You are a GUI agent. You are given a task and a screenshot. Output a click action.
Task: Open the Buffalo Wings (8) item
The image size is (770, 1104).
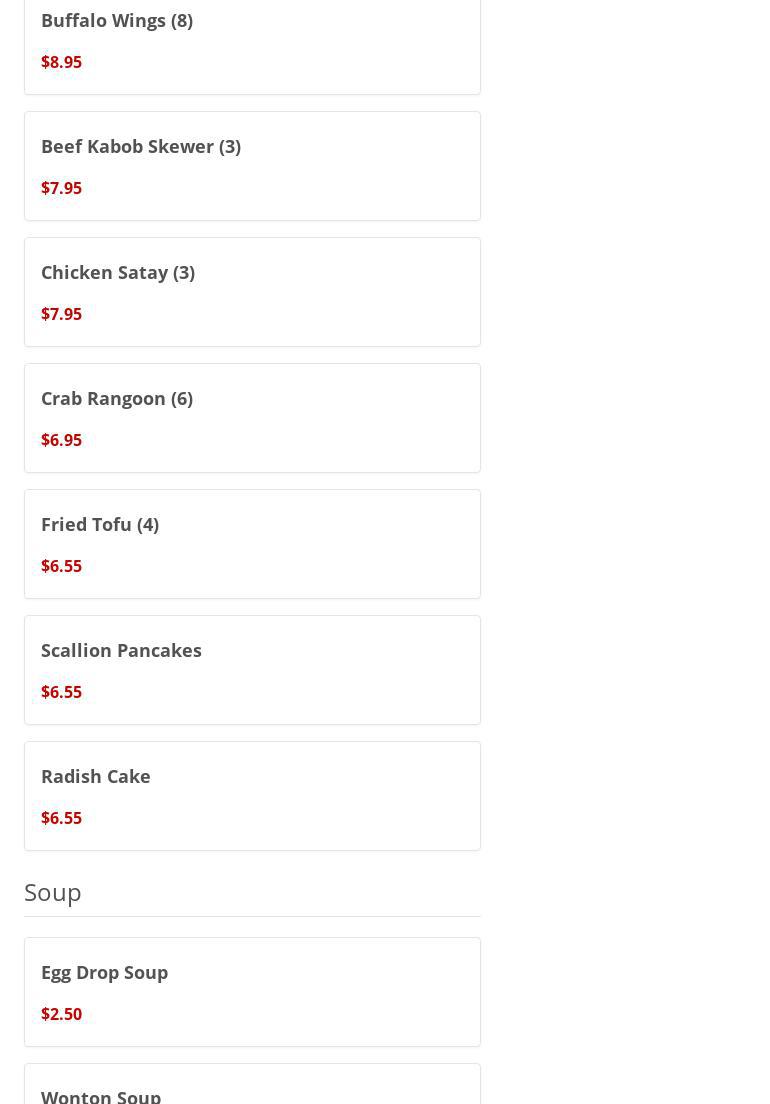(x=117, y=20)
